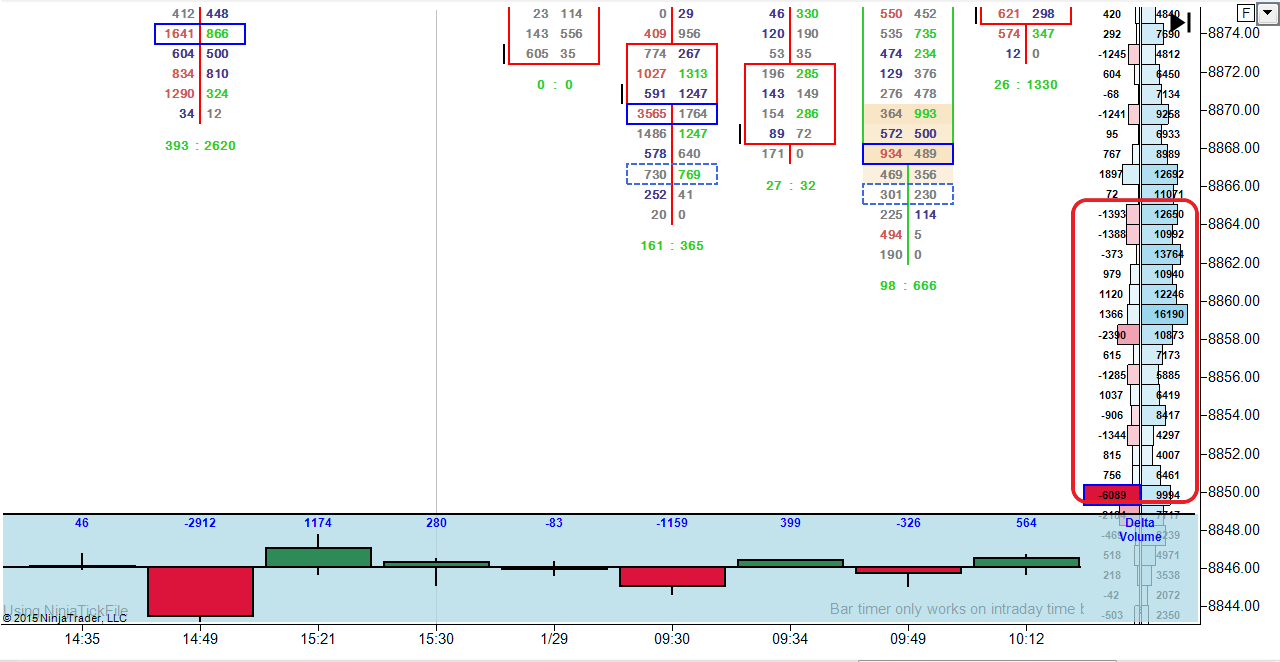The width and height of the screenshot is (1280, 662).
Task: Click the 15:30 time axis label
Action: click(x=436, y=638)
